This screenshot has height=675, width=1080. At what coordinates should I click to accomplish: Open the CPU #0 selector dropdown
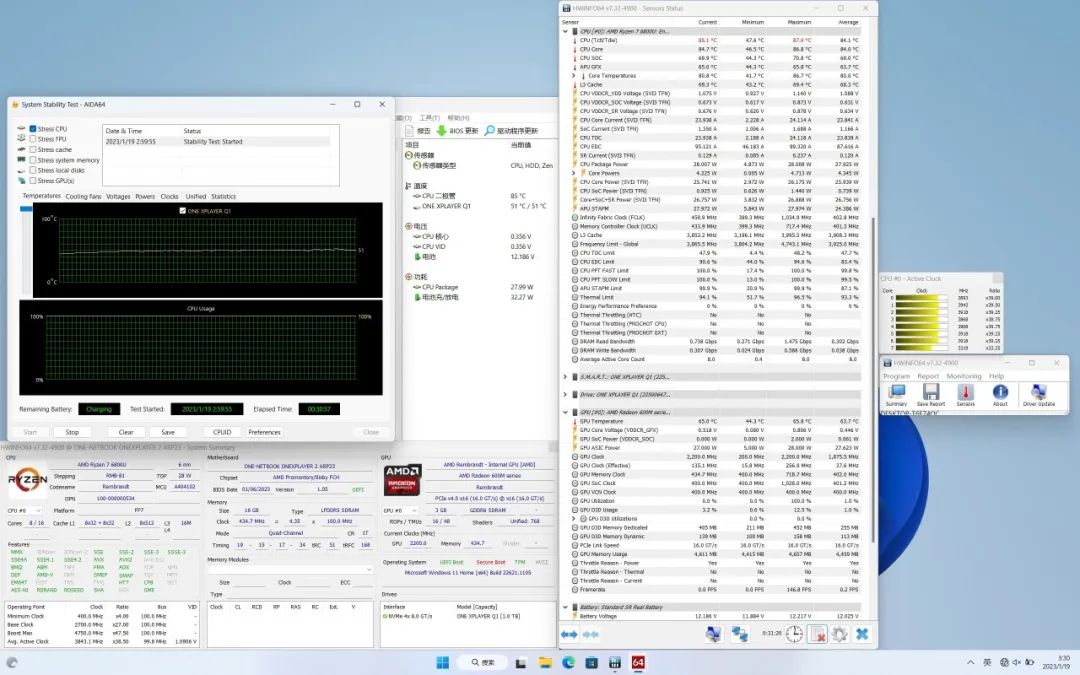coord(24,510)
